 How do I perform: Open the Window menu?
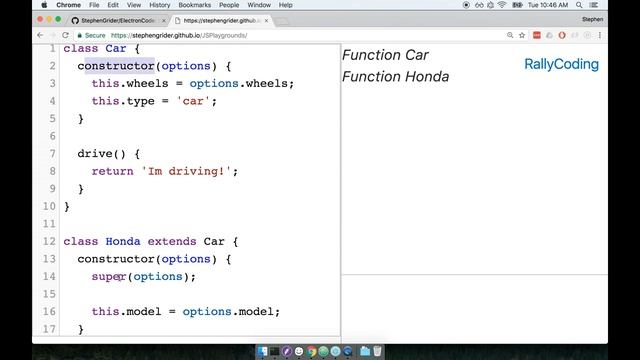[259, 5]
